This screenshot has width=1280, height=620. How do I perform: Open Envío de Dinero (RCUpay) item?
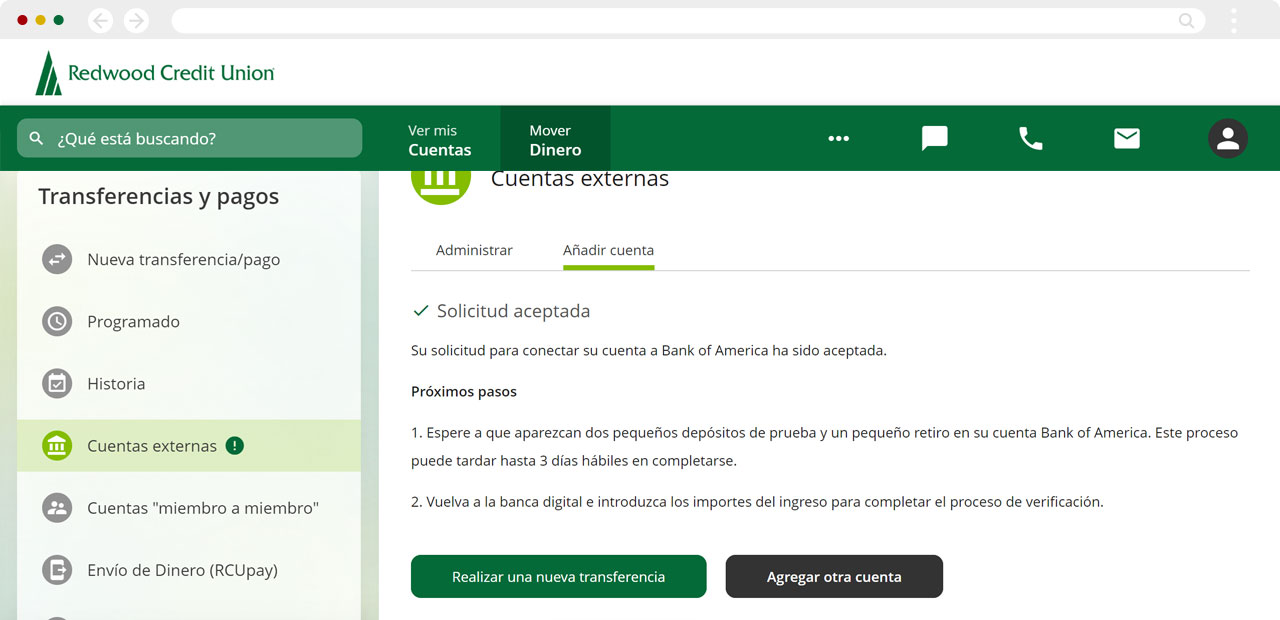point(189,570)
